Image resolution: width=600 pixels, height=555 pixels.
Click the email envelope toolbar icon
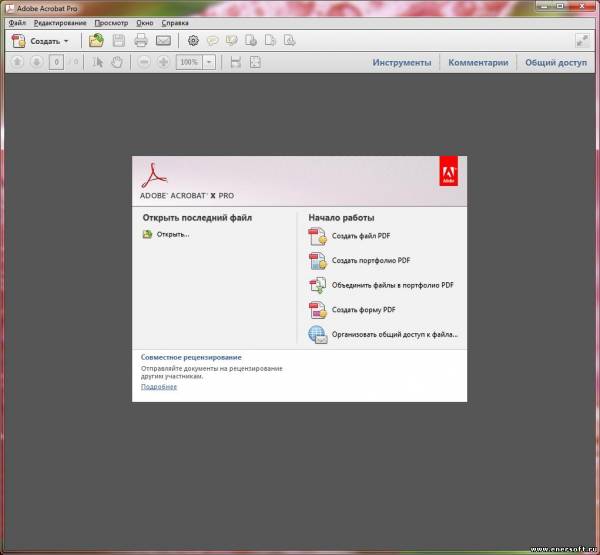click(163, 41)
